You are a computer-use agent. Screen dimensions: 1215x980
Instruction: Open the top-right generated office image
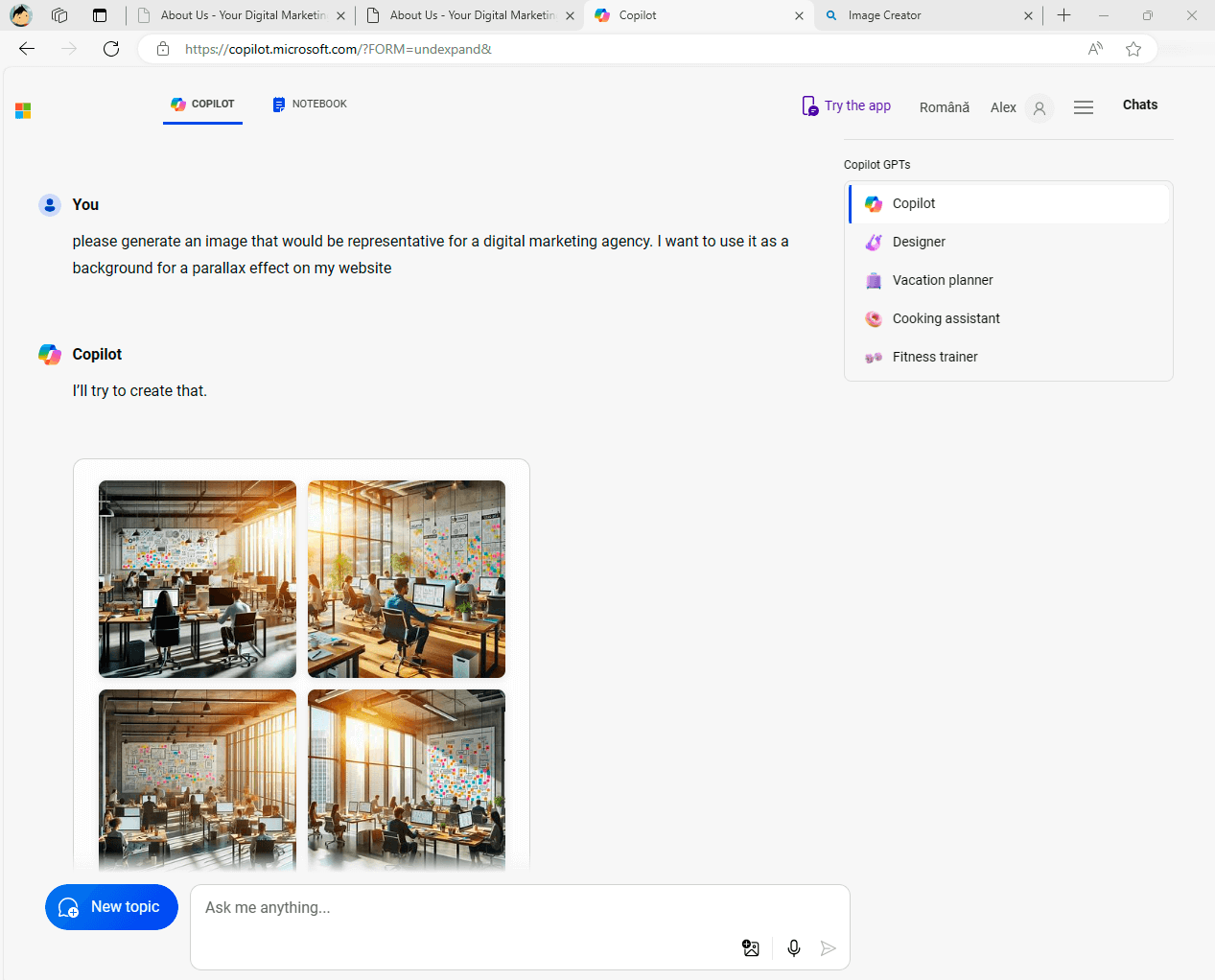407,579
